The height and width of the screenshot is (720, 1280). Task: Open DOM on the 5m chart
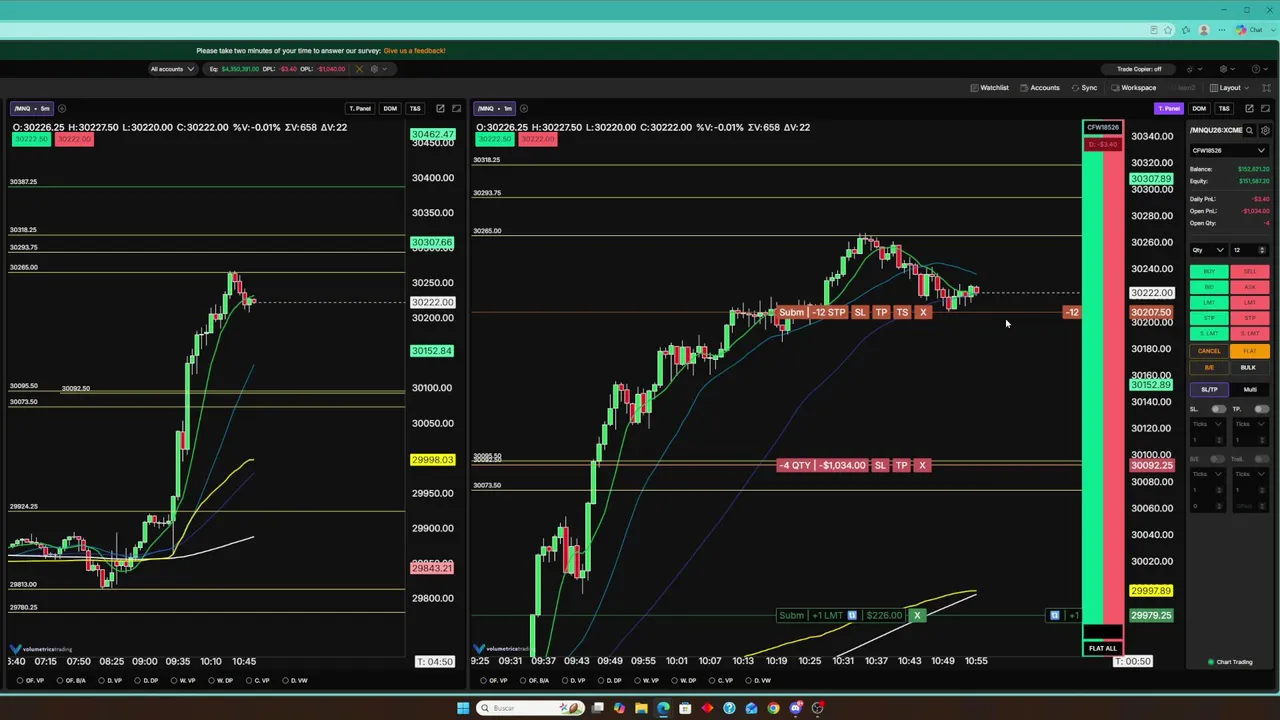pyautogui.click(x=390, y=108)
